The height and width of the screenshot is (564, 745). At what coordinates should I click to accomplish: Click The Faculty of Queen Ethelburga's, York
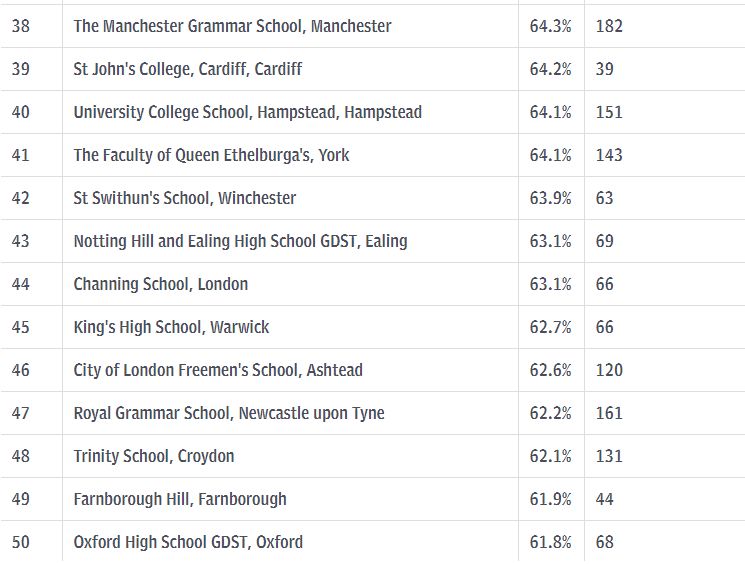point(211,155)
